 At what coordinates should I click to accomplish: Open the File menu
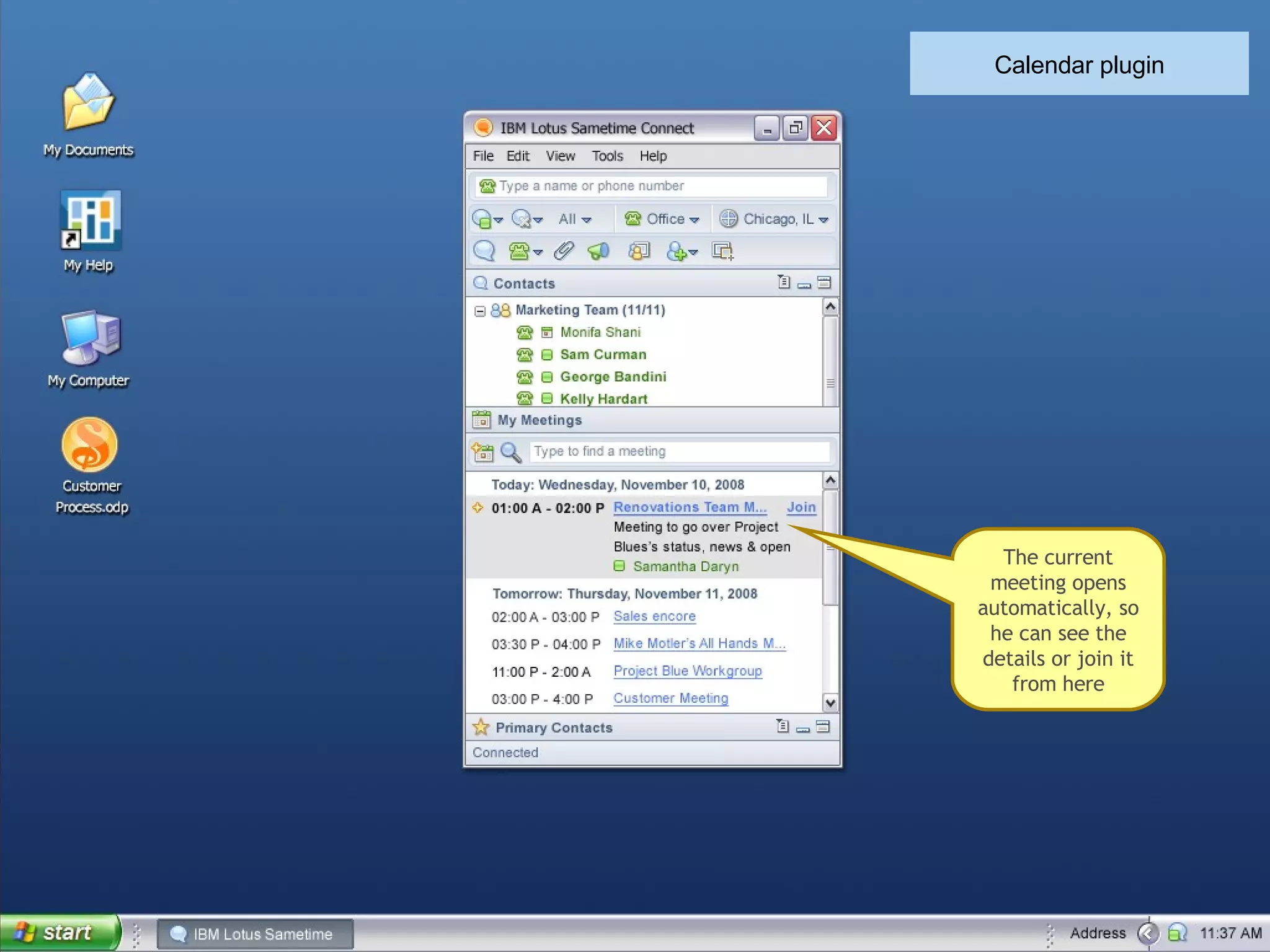(483, 156)
